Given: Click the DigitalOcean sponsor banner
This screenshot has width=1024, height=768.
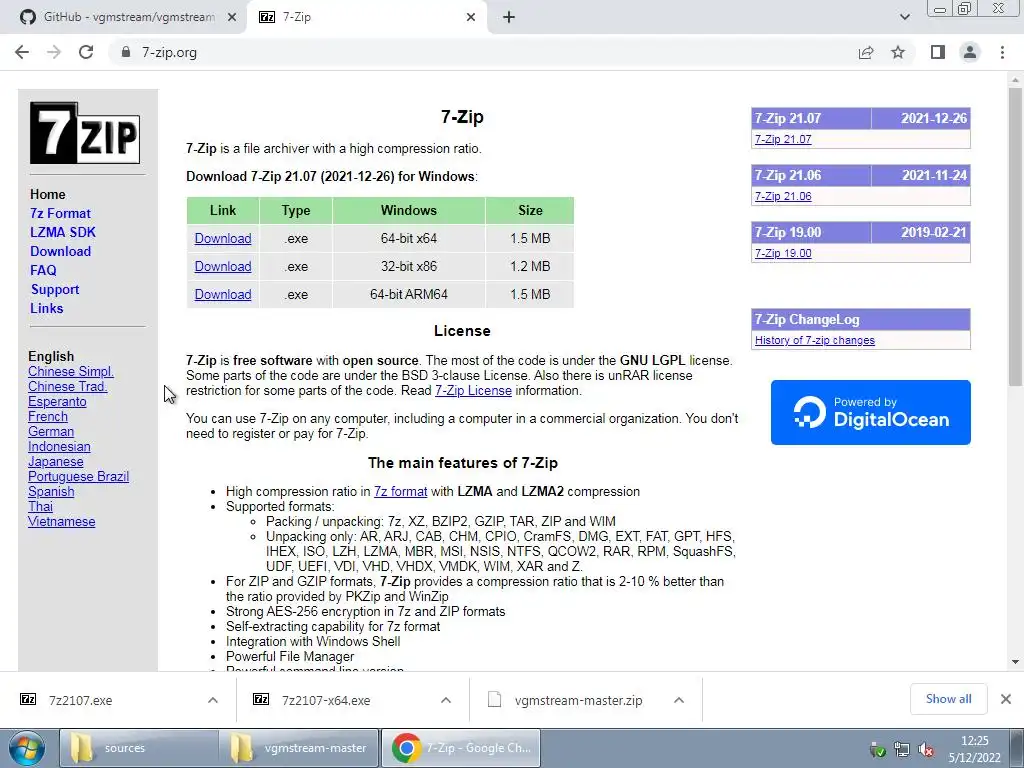Looking at the screenshot, I should (871, 412).
